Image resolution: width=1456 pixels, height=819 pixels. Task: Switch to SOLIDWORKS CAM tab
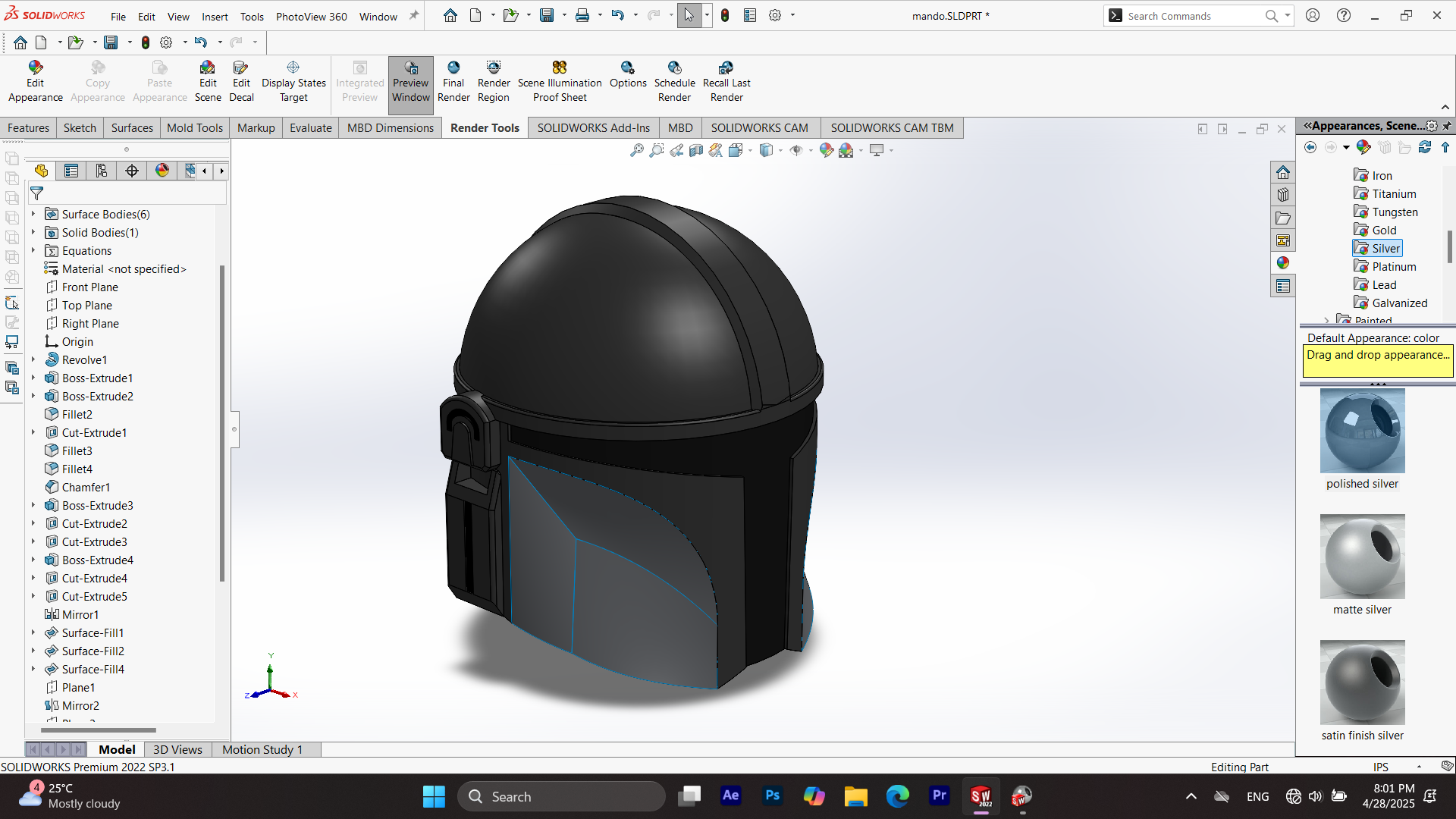point(760,128)
